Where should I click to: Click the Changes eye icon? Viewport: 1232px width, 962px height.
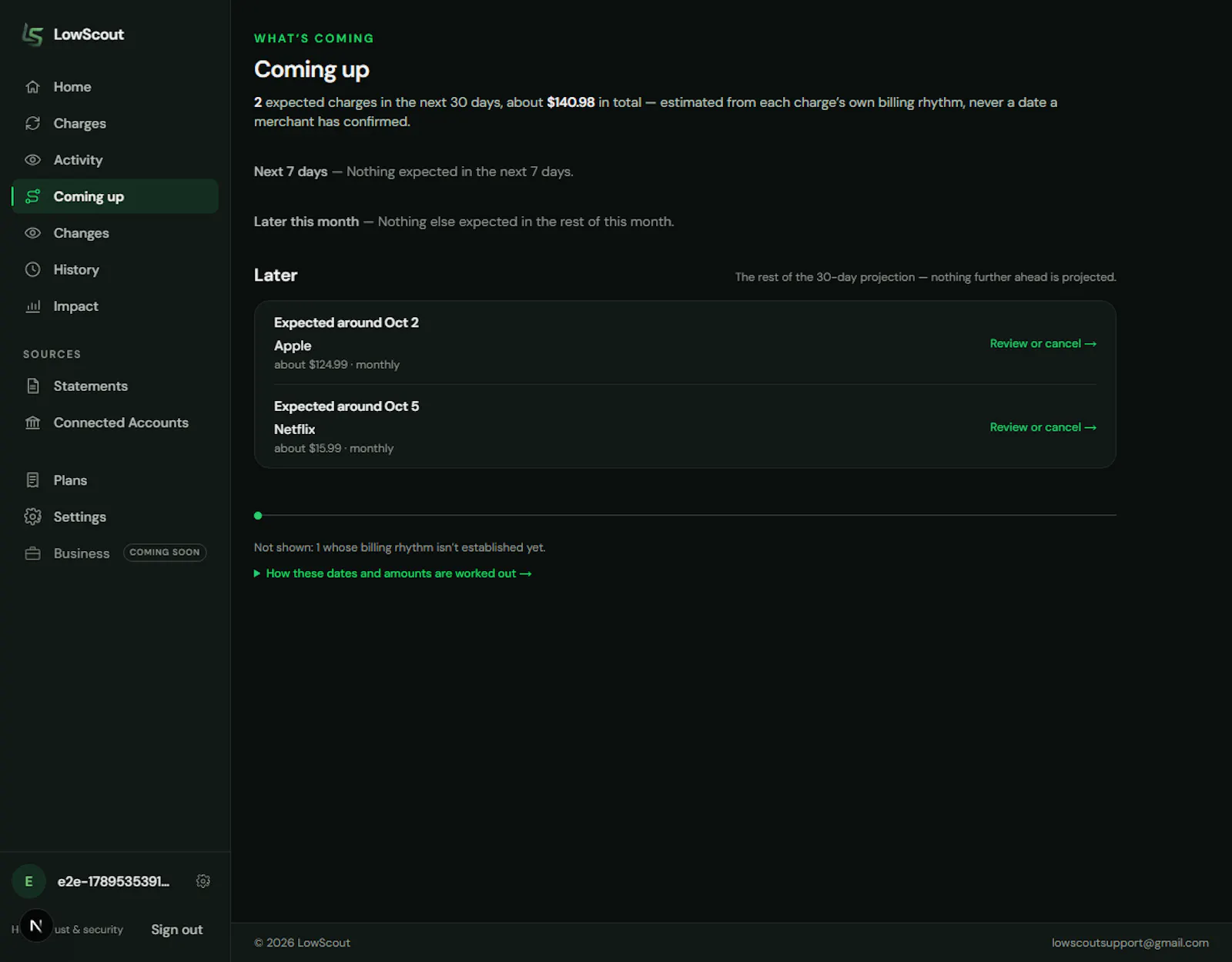32,233
